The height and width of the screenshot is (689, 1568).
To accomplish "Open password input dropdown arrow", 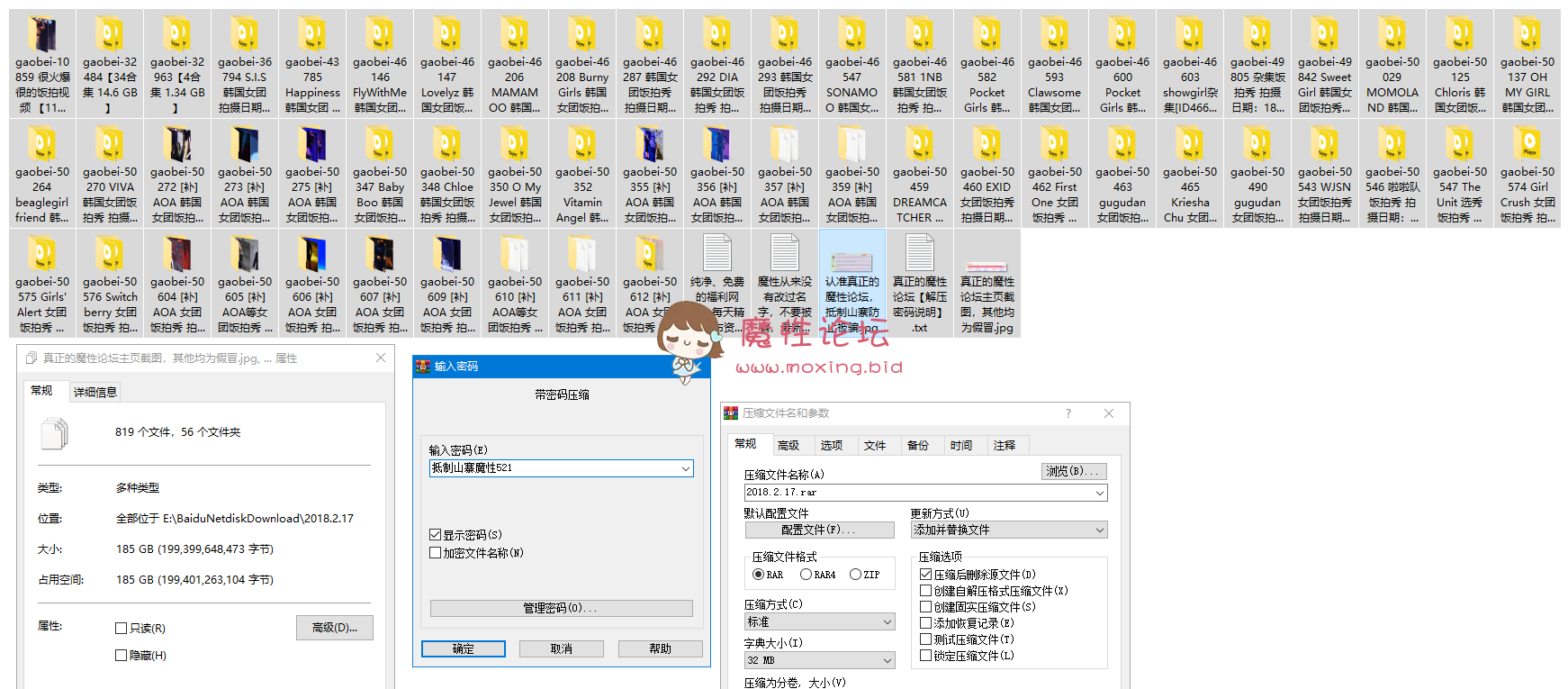I will [x=686, y=468].
